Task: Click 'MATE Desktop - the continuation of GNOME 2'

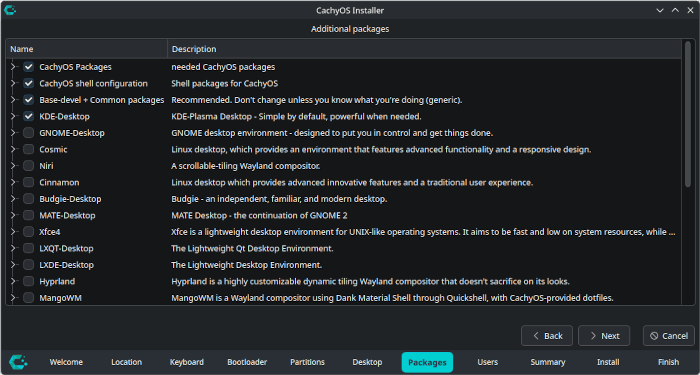Action: pos(259,215)
